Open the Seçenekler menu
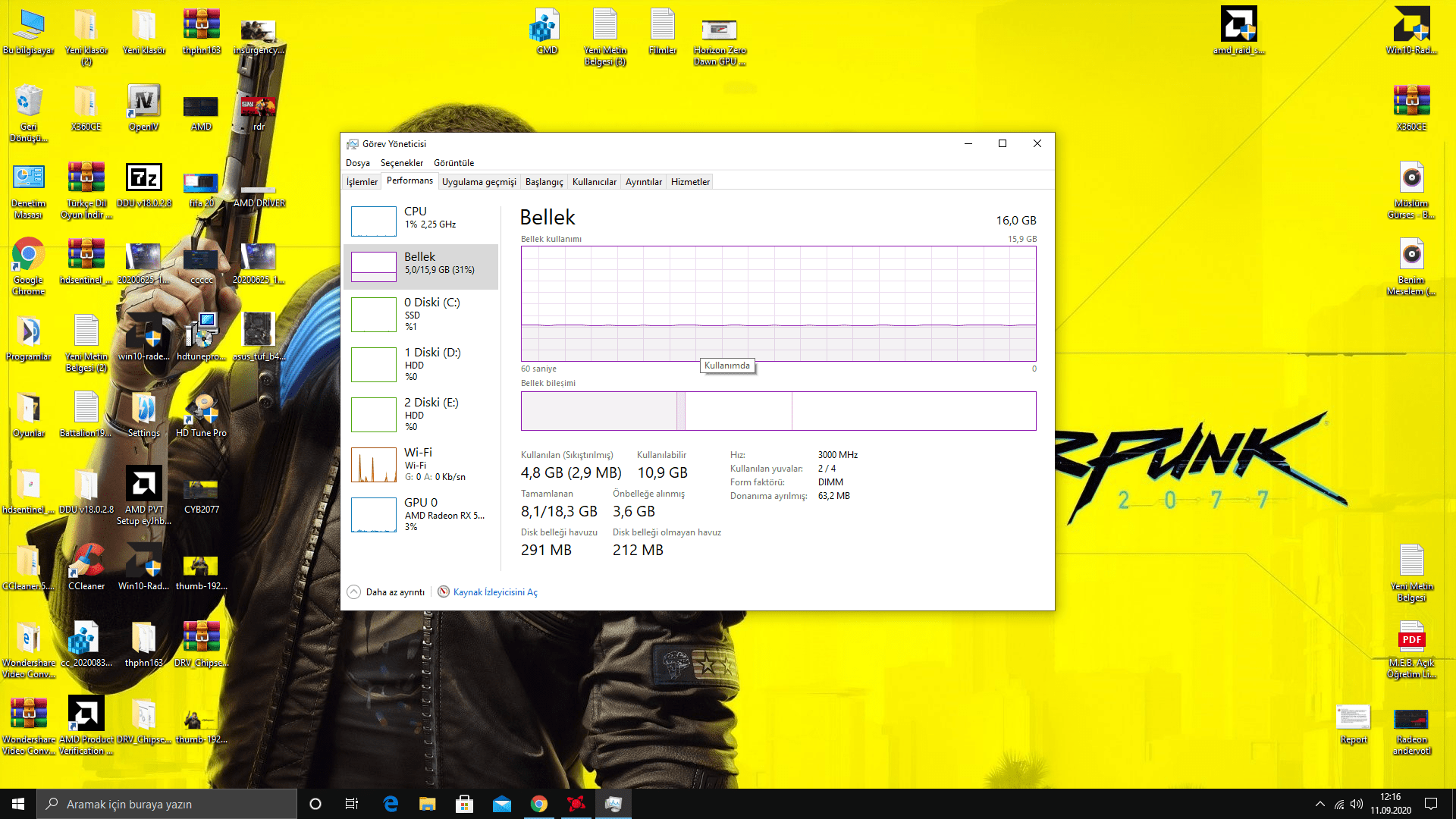Screen dimensions: 1456x819 401,163
